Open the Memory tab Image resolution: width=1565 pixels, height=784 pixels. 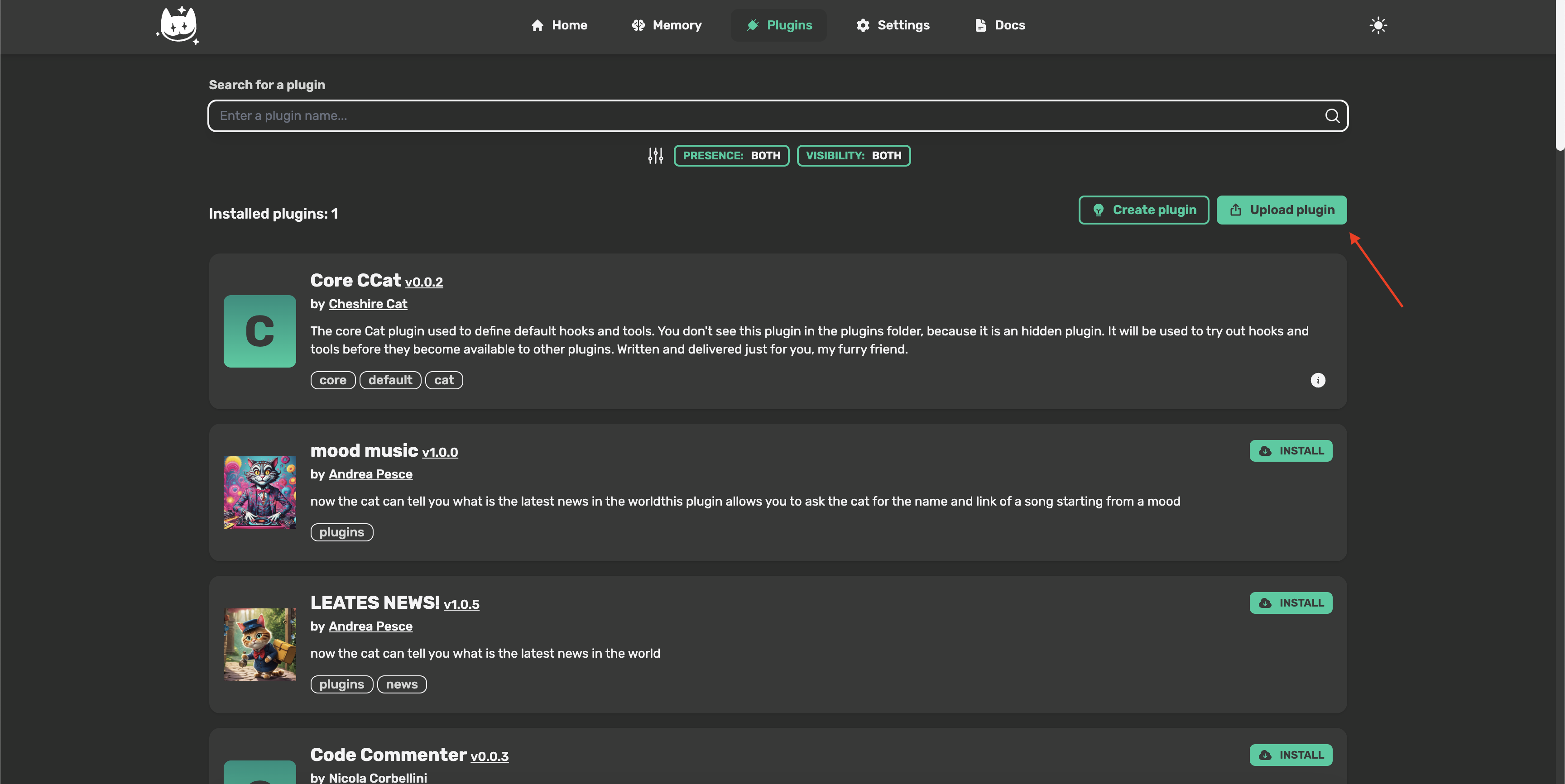pos(667,25)
